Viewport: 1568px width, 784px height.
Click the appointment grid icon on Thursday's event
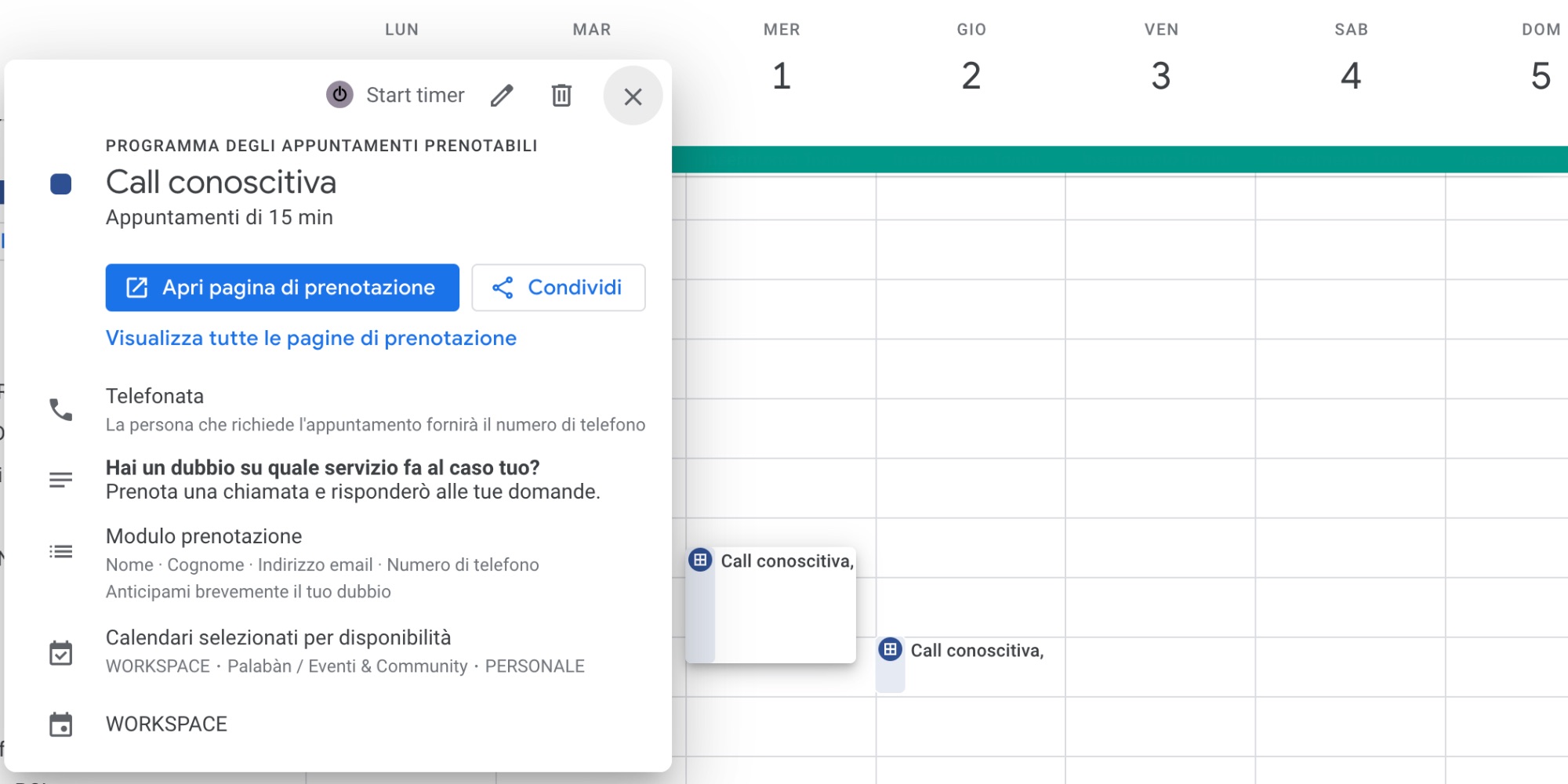(890, 650)
